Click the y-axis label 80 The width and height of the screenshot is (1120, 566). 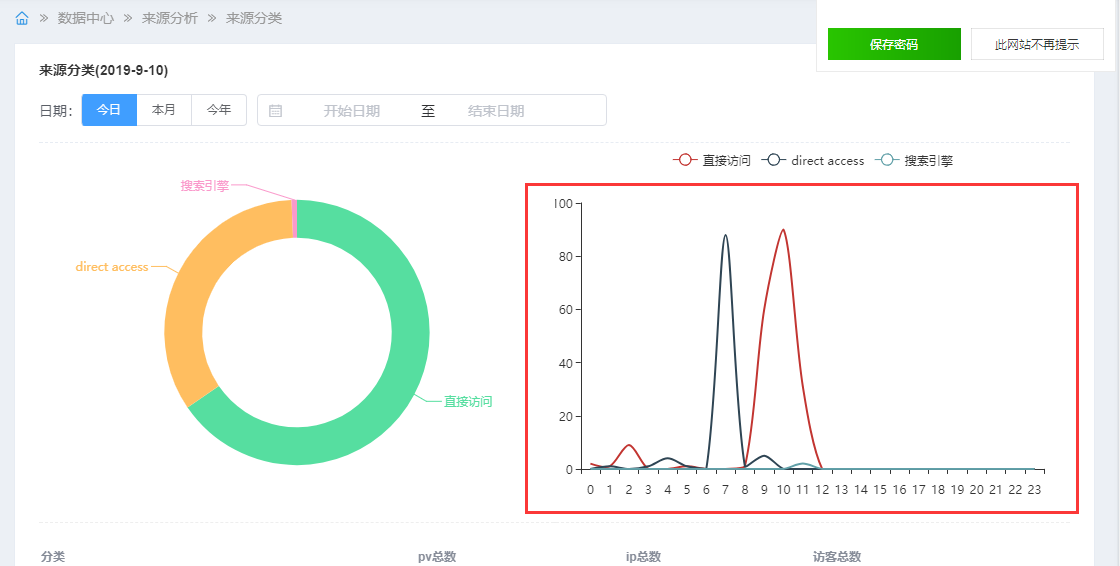pyautogui.click(x=566, y=257)
